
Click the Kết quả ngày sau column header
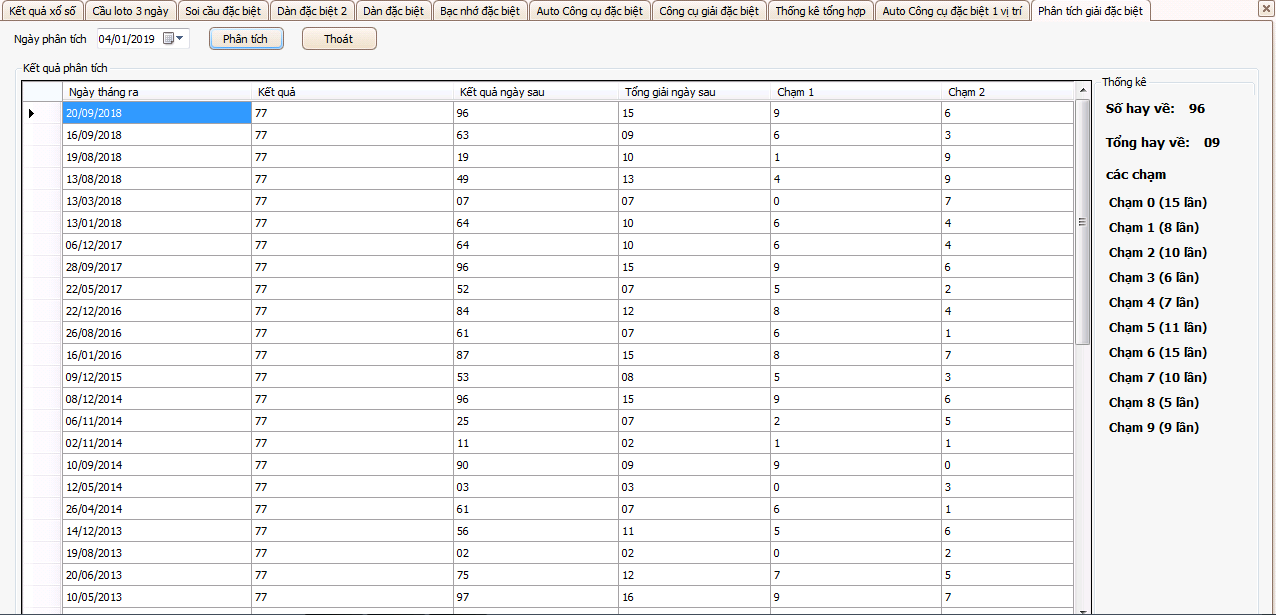[535, 92]
